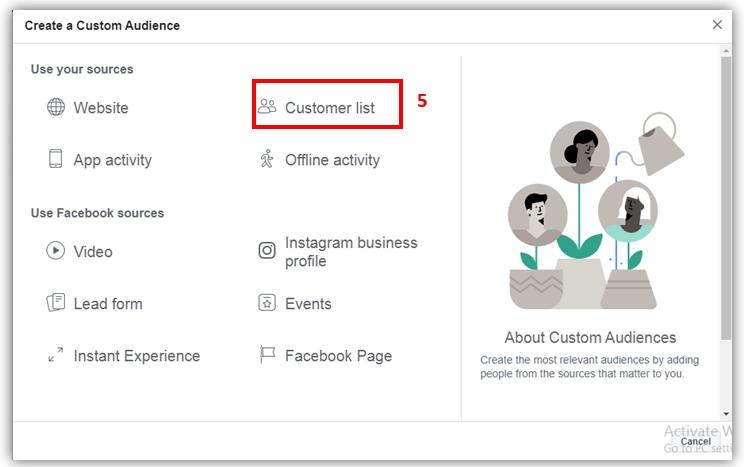The height and width of the screenshot is (467, 744).
Task: Click the 'Create the most relevant audiences' description
Action: [x=589, y=366]
